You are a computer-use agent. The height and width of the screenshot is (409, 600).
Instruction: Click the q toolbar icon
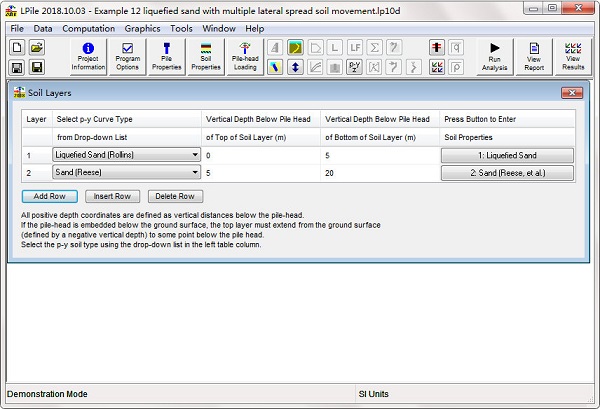pos(456,47)
